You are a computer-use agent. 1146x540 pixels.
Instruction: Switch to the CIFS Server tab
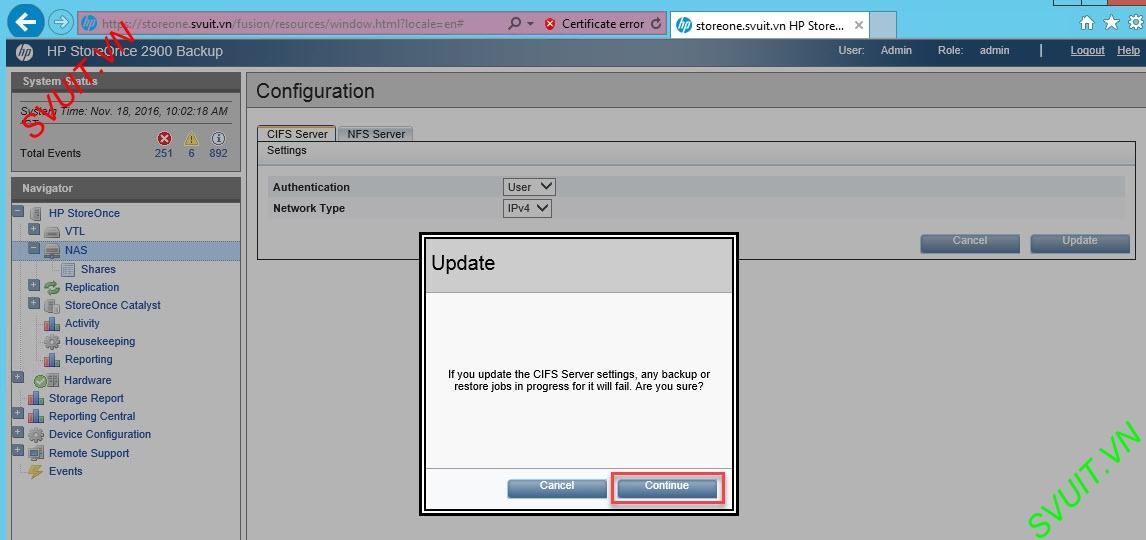(x=297, y=134)
